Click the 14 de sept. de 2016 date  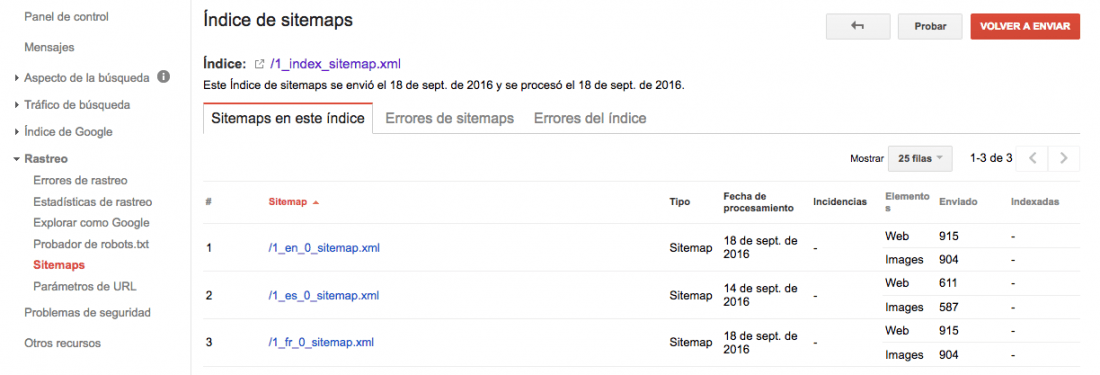pos(760,295)
